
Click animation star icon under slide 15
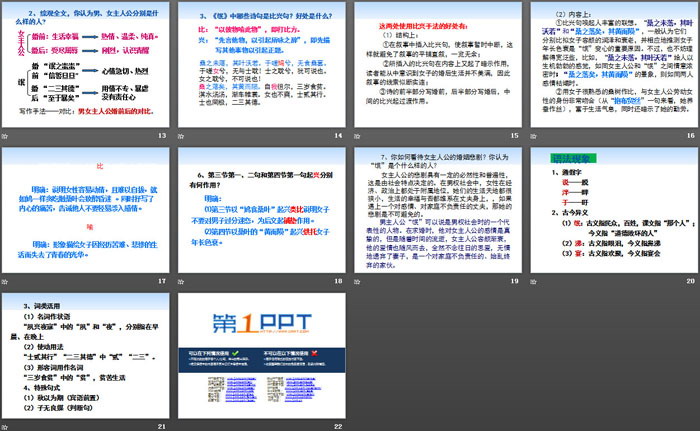coord(357,136)
